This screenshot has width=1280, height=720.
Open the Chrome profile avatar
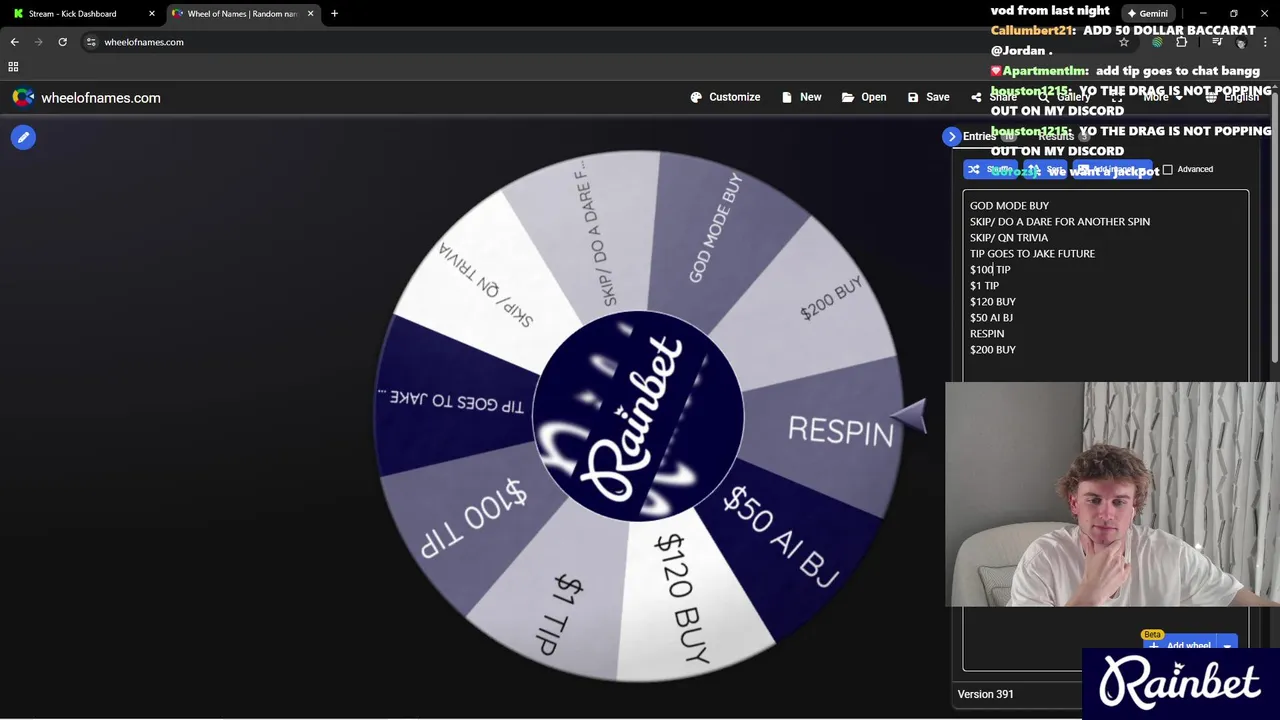pyautogui.click(x=1241, y=42)
